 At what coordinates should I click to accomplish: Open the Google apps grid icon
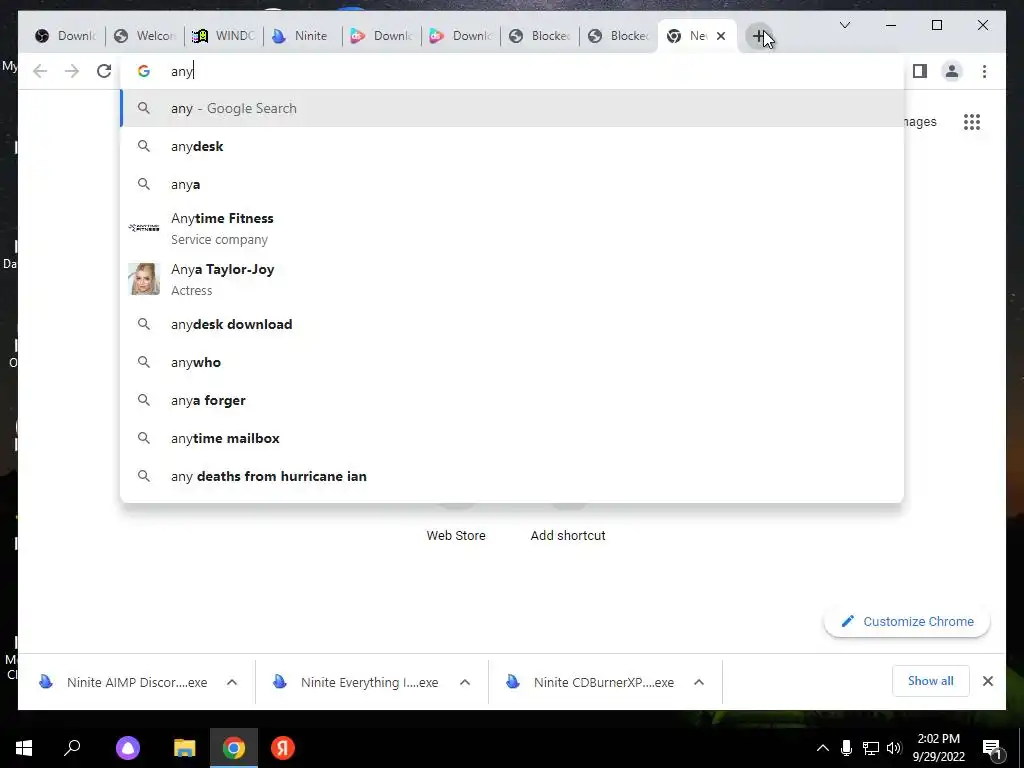coord(972,122)
